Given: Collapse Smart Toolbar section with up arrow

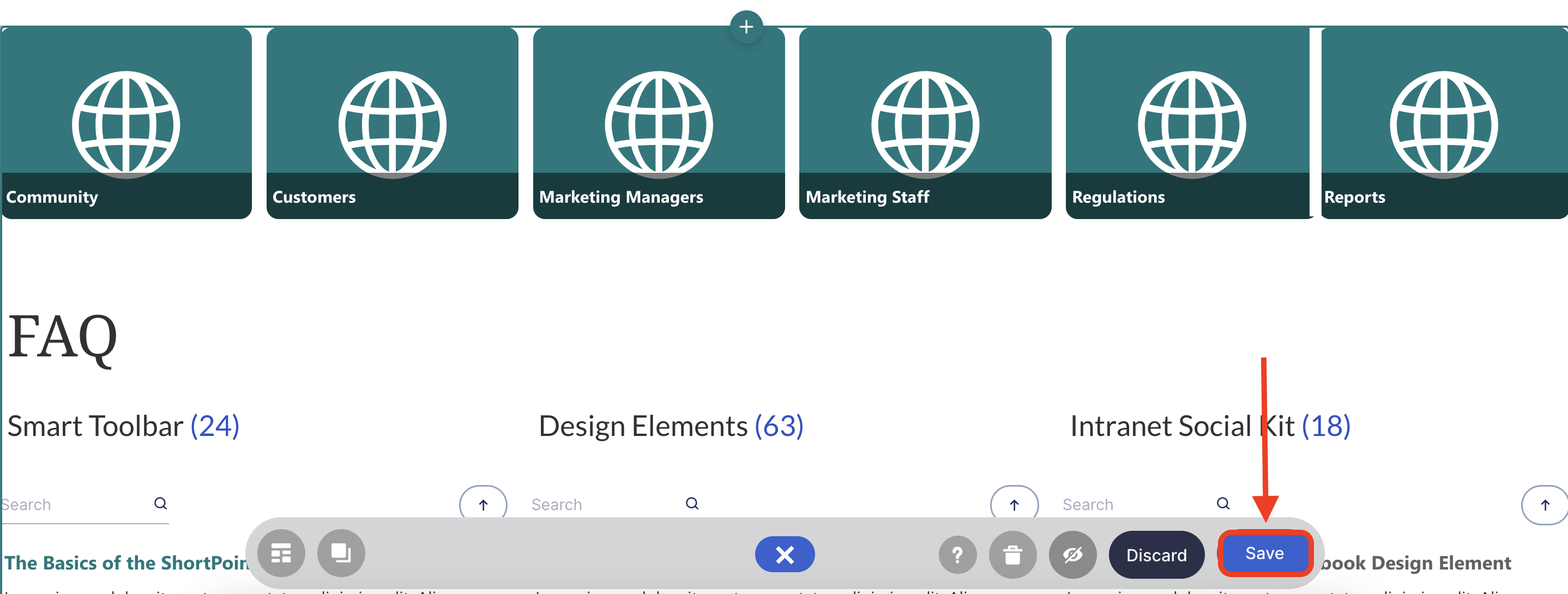Looking at the screenshot, I should (483, 505).
